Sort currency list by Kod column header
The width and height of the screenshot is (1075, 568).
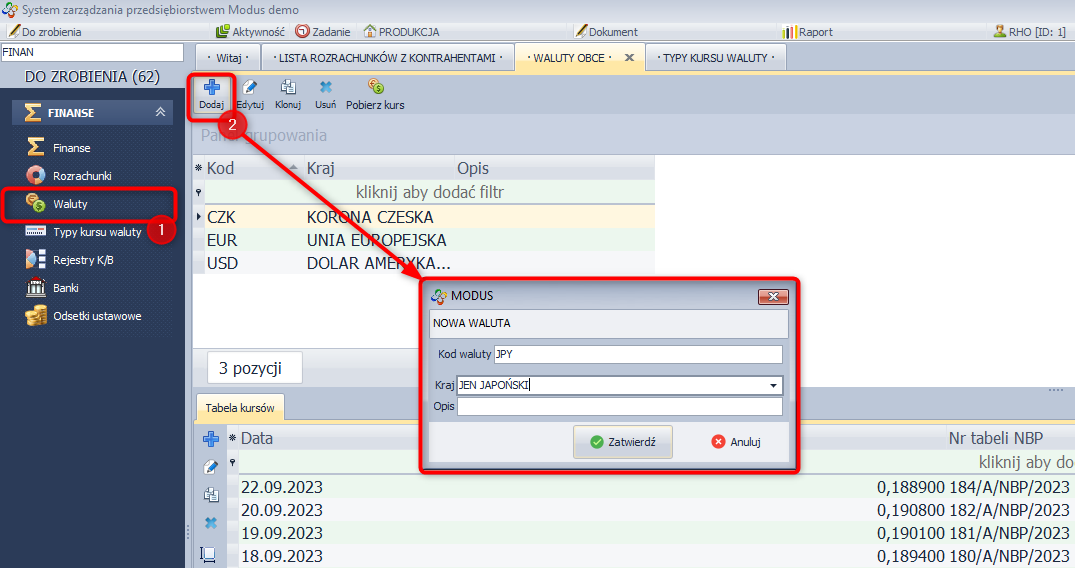[x=221, y=168]
